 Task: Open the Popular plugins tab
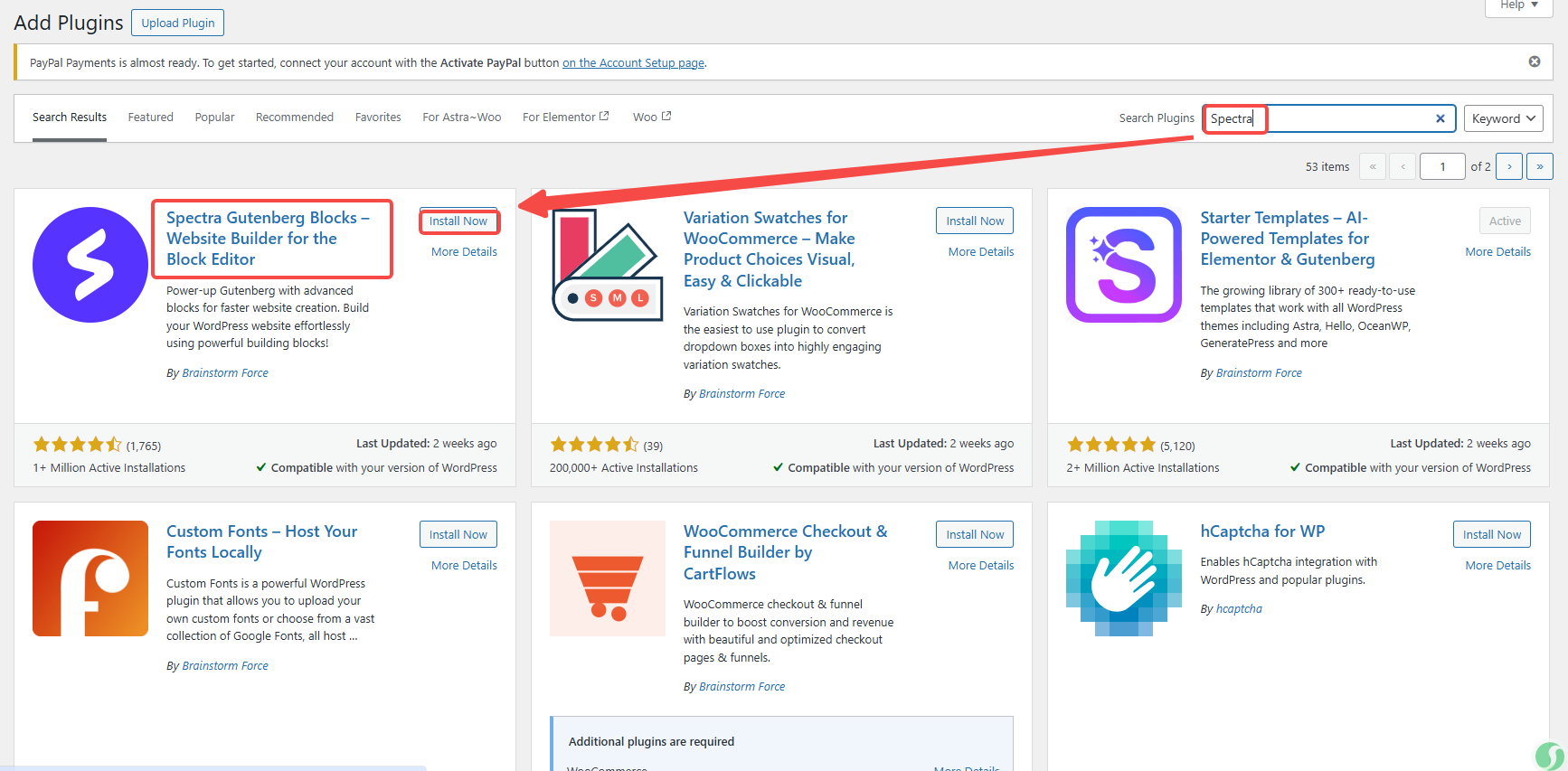tap(214, 118)
